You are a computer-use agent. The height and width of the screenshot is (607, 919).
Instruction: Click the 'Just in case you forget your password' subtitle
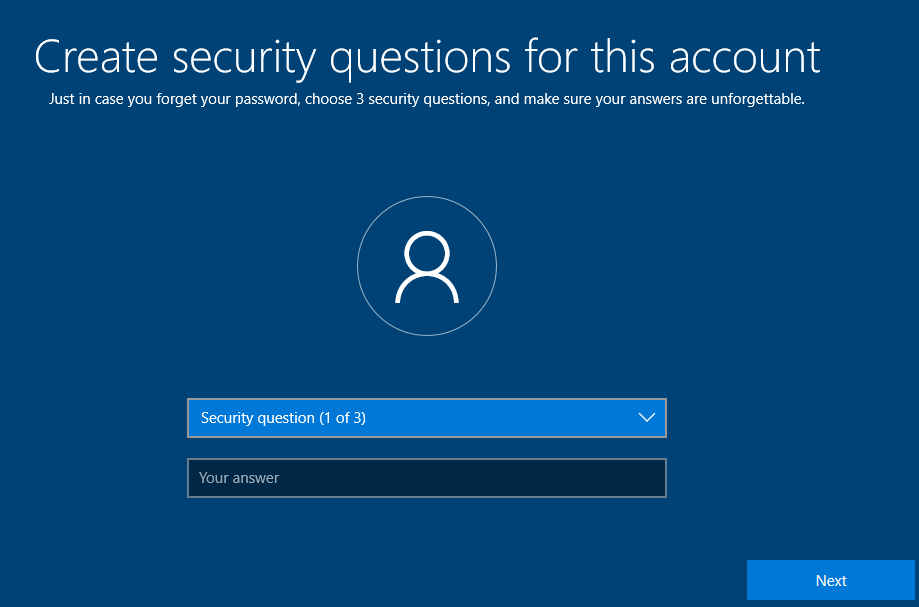(427, 99)
